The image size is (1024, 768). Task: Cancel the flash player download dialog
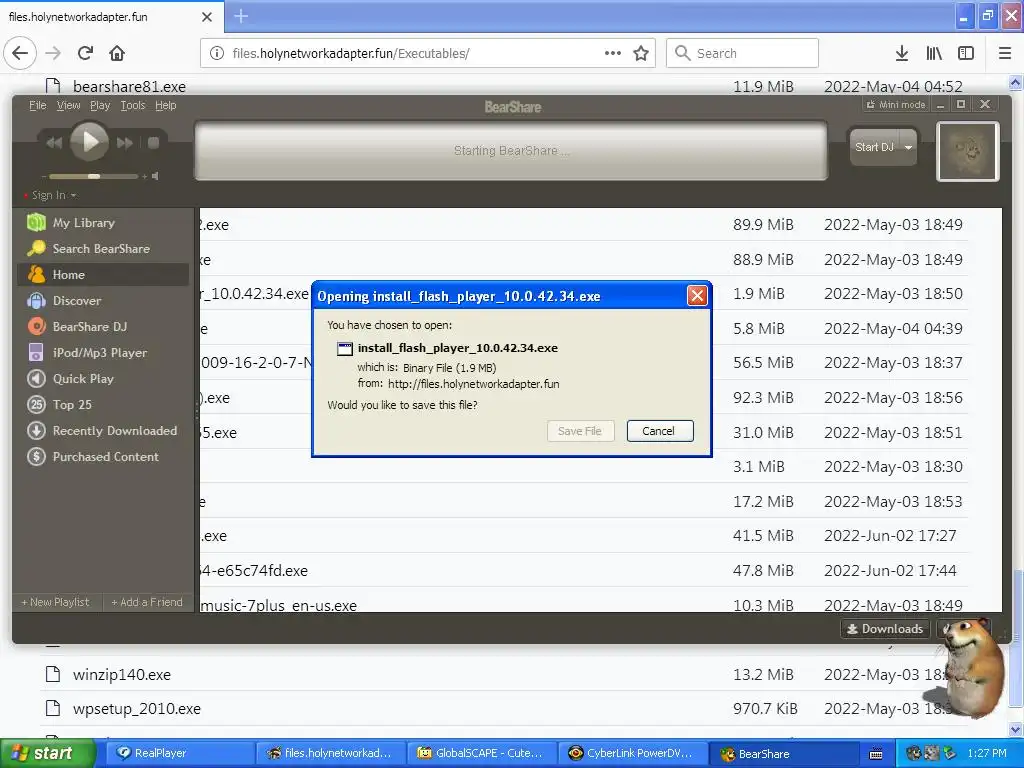pyautogui.click(x=660, y=431)
